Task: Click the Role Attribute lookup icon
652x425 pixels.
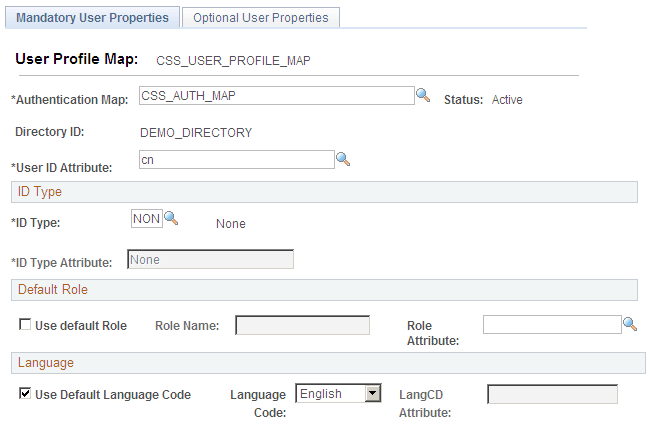Action: point(630,324)
